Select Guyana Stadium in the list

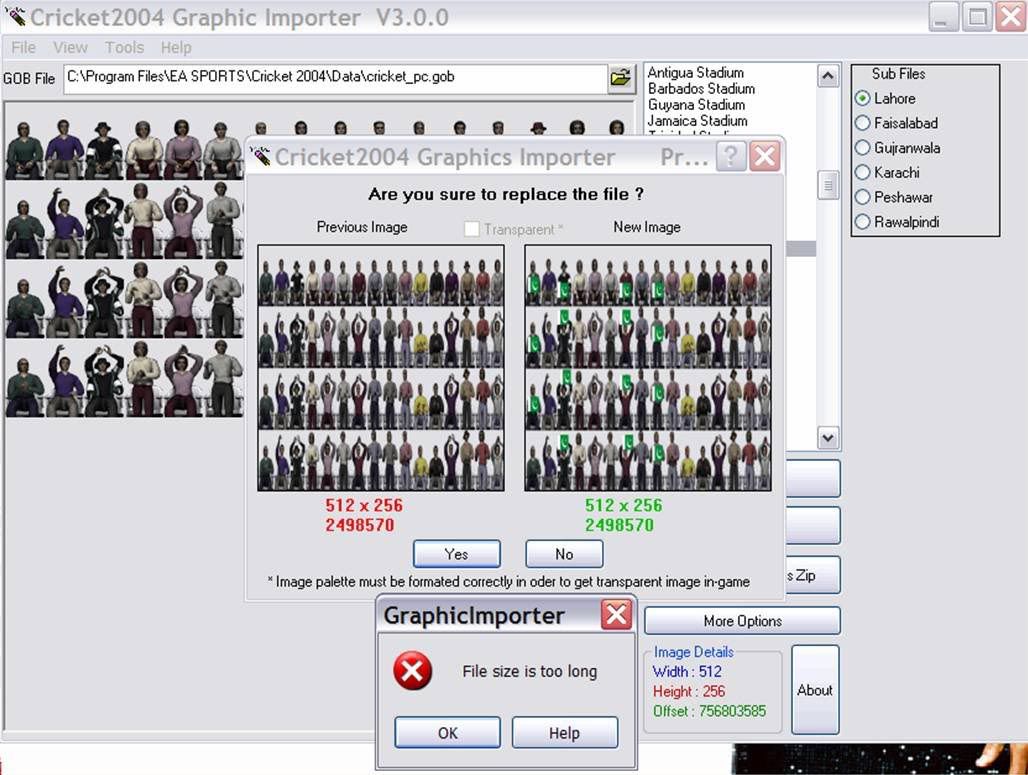click(696, 105)
